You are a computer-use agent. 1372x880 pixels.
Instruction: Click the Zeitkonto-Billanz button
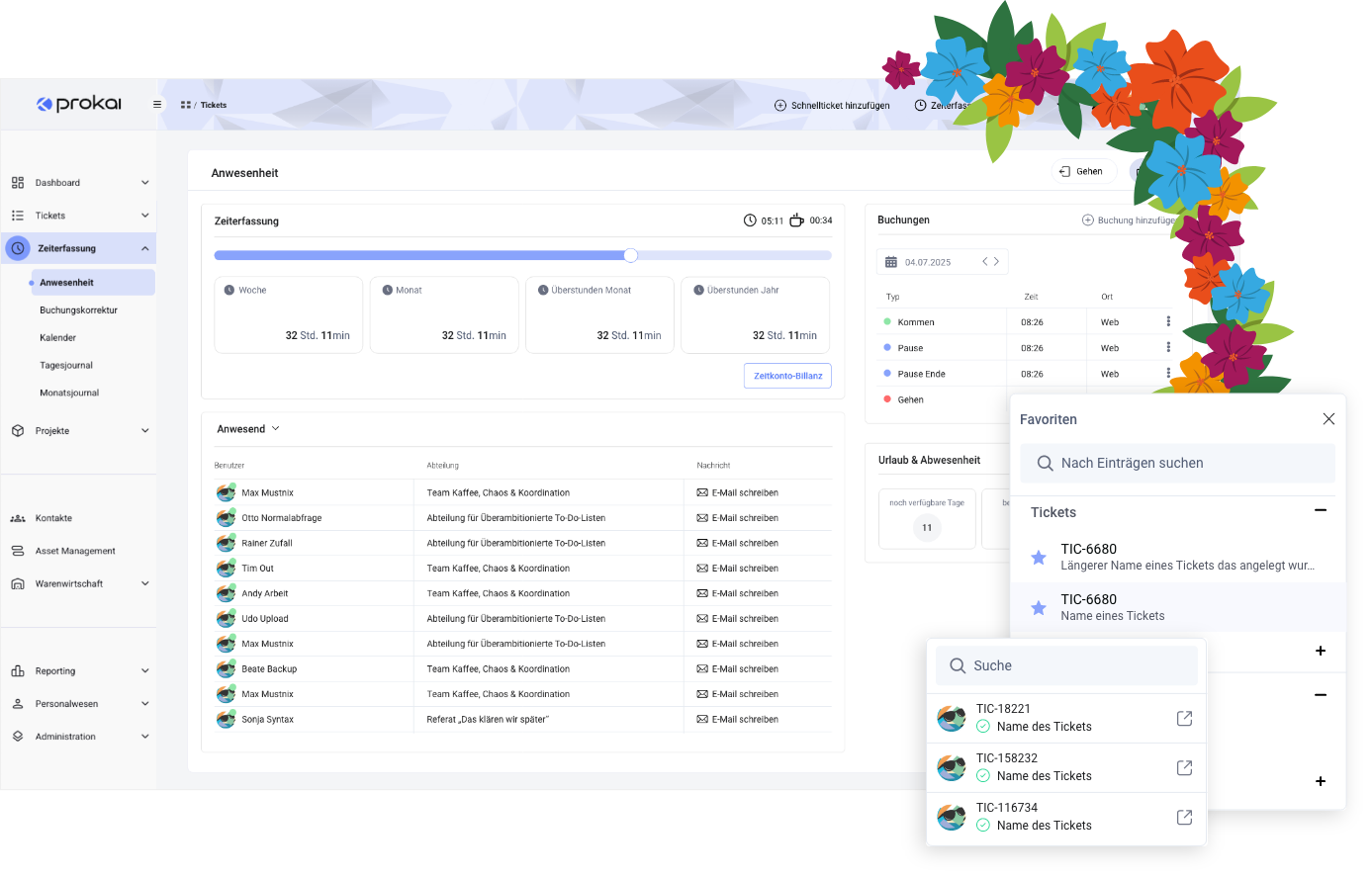coord(787,376)
